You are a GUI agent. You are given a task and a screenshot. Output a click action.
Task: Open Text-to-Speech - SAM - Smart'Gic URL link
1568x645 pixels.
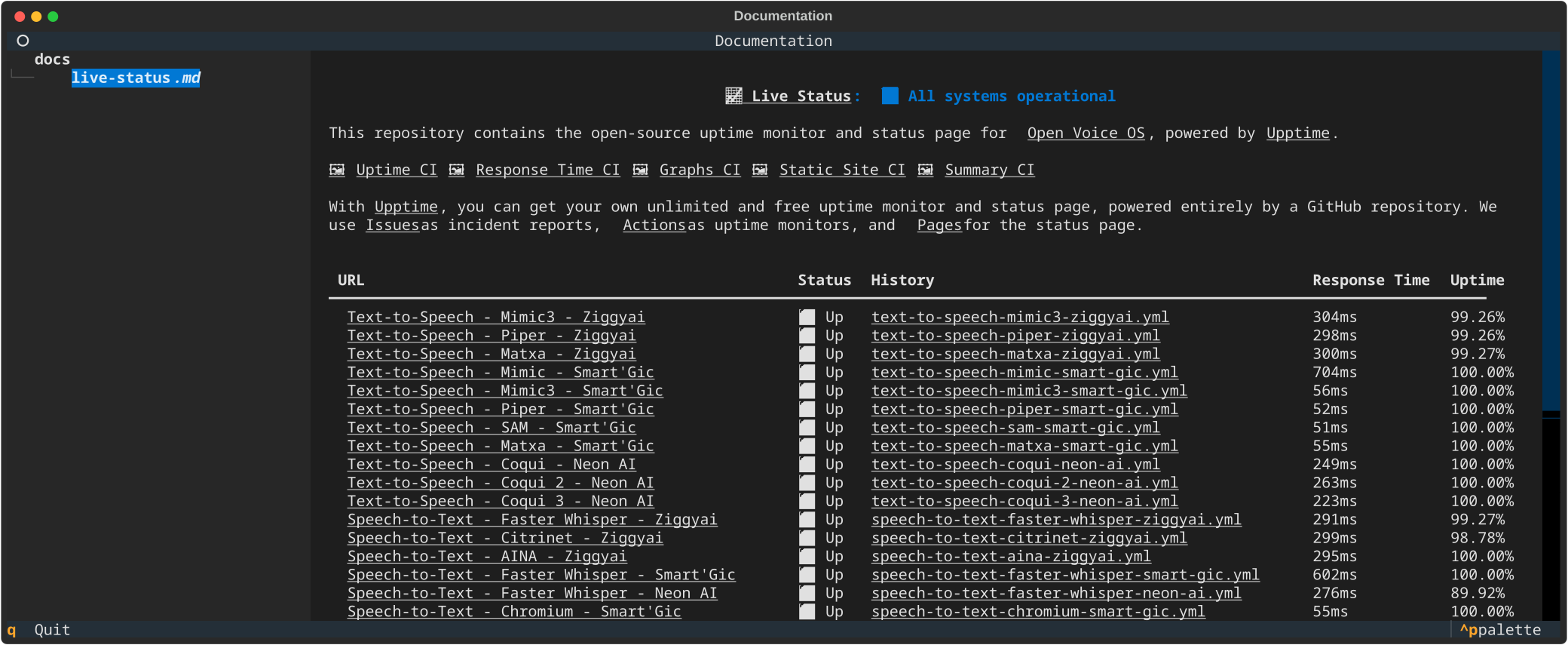click(492, 428)
